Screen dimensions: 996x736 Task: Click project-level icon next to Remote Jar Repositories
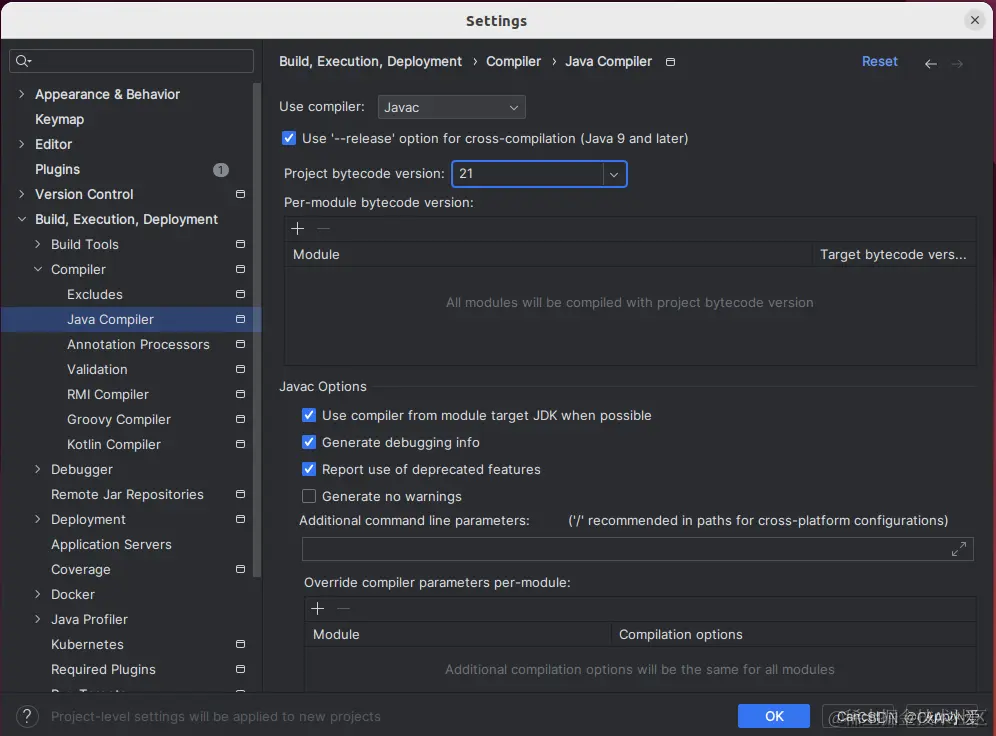(x=240, y=494)
